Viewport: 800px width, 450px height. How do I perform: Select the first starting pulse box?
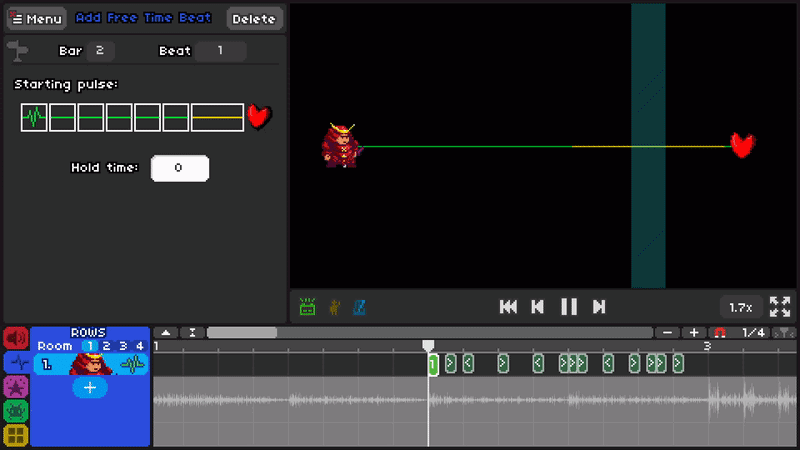coord(35,118)
